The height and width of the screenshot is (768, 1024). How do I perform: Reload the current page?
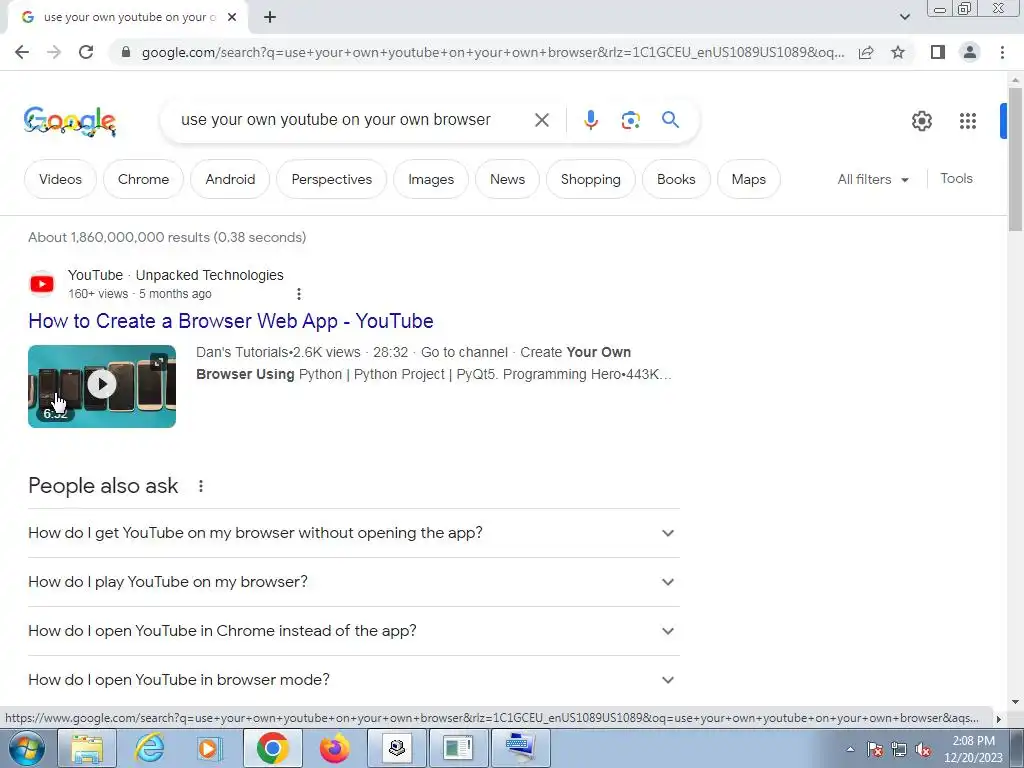tap(86, 52)
